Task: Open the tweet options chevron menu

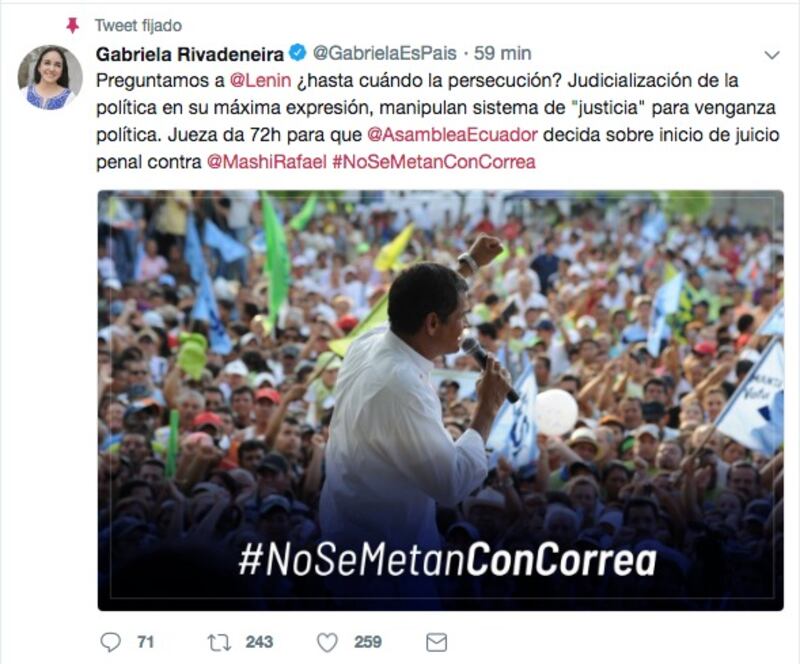Action: 772,55
